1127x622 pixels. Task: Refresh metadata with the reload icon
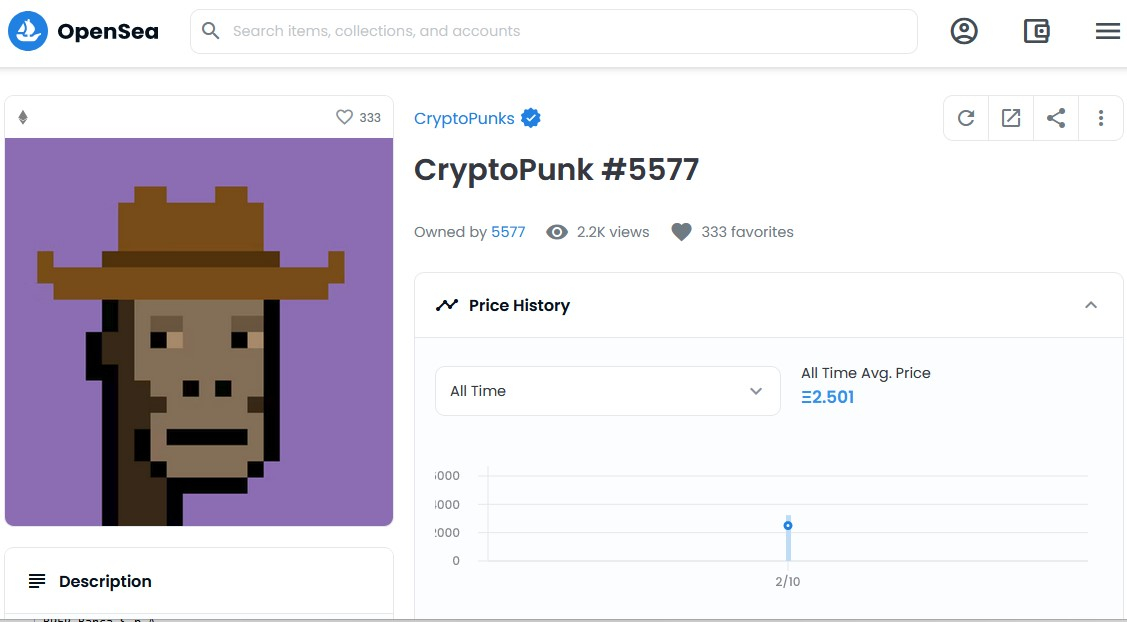[x=966, y=118]
